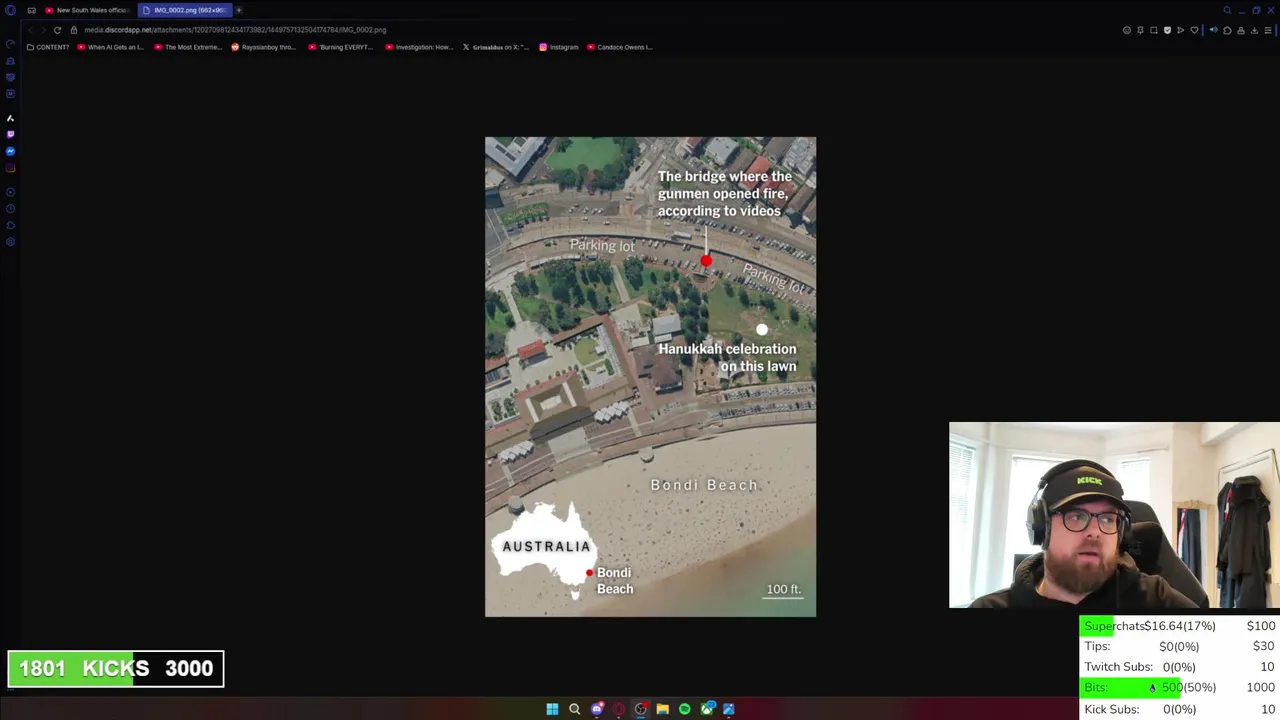The height and width of the screenshot is (720, 1280).
Task: Open the CONTENT? bookmarks folder
Action: coord(48,47)
